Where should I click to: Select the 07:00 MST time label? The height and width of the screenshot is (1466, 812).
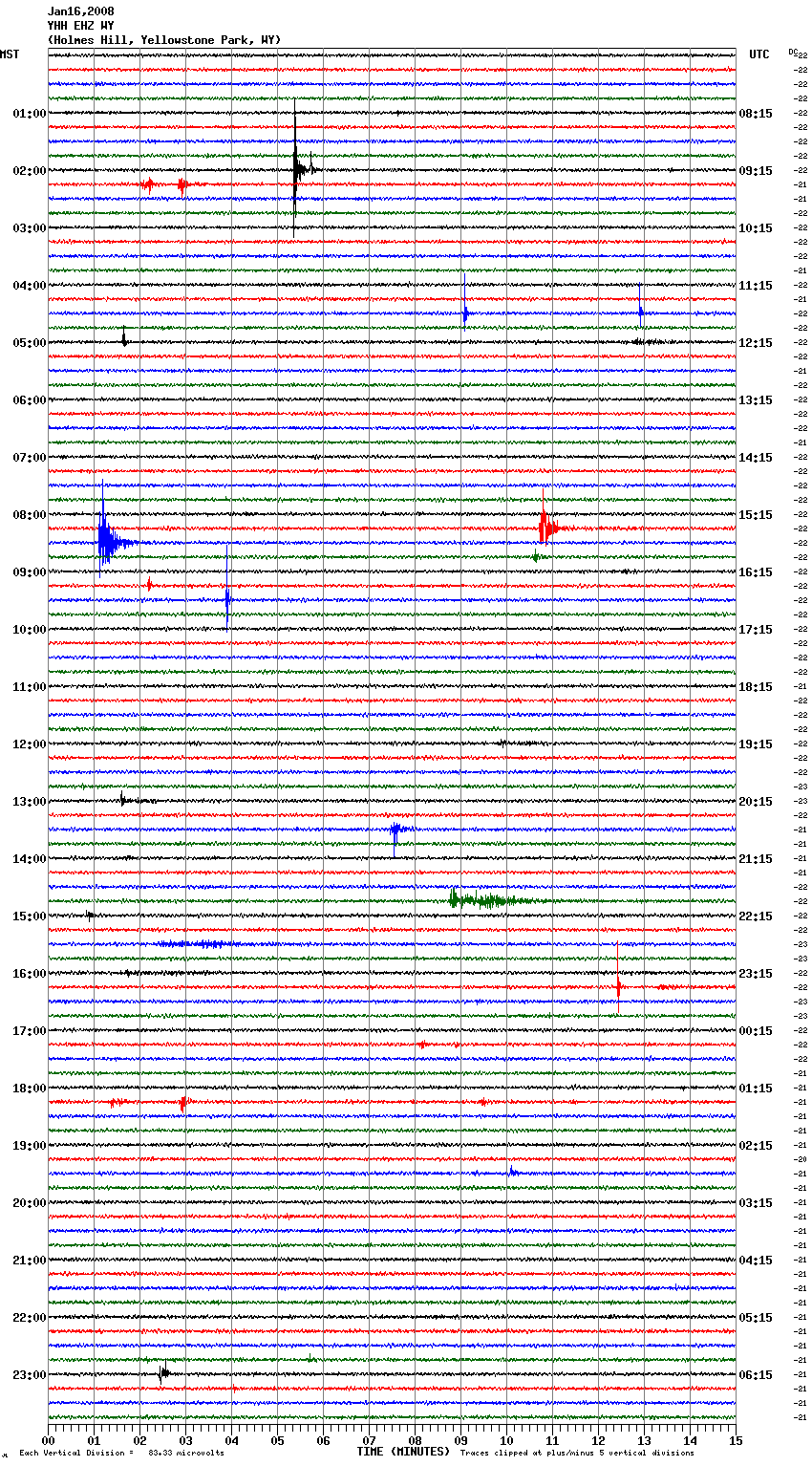pyautogui.click(x=30, y=458)
